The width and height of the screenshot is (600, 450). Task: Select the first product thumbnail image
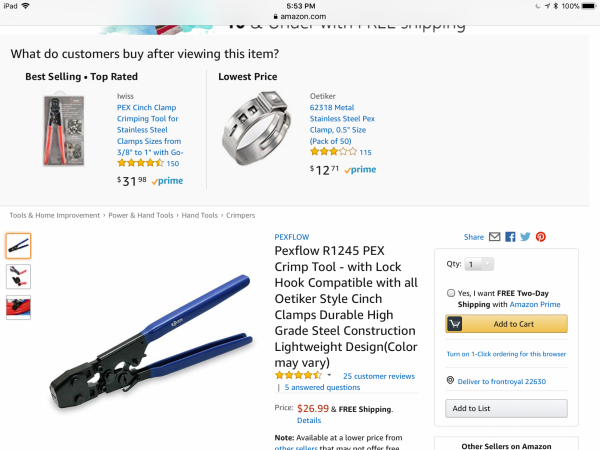18,246
